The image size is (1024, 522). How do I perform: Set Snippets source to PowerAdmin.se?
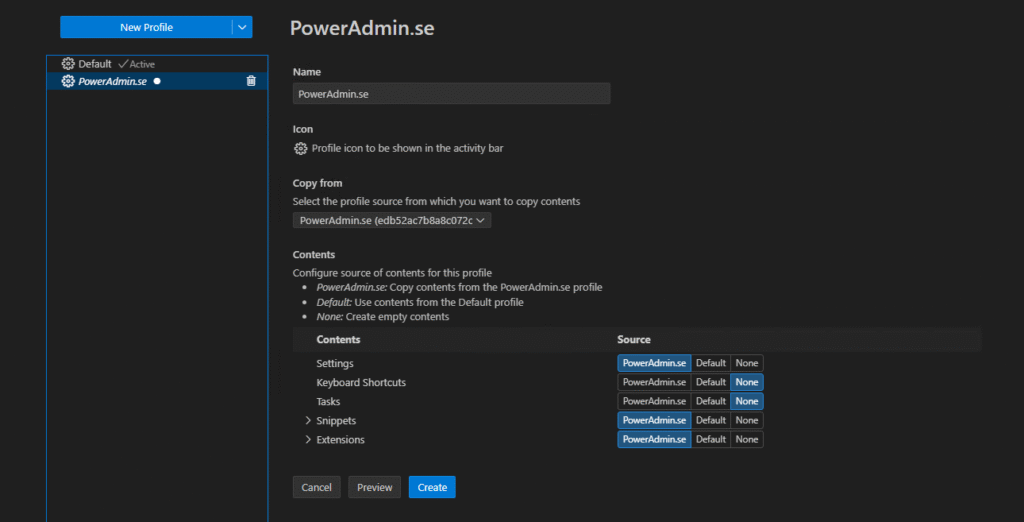coord(654,420)
